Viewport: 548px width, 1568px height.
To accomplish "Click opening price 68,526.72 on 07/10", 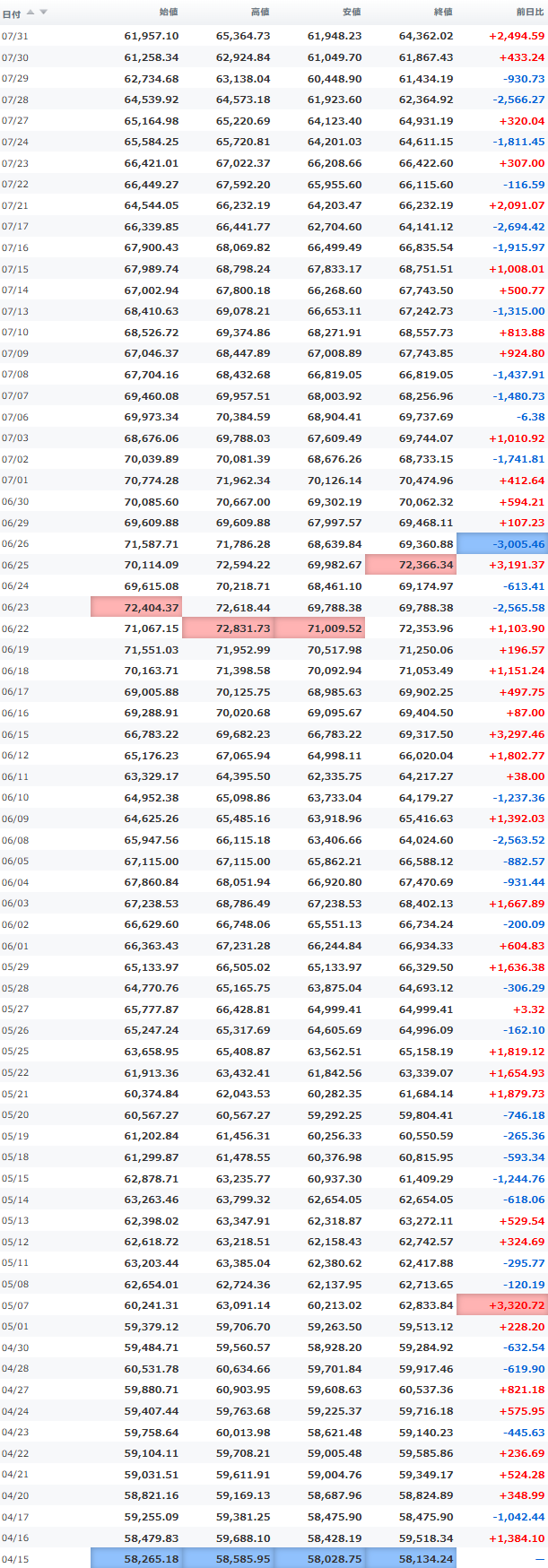I will [x=152, y=333].
